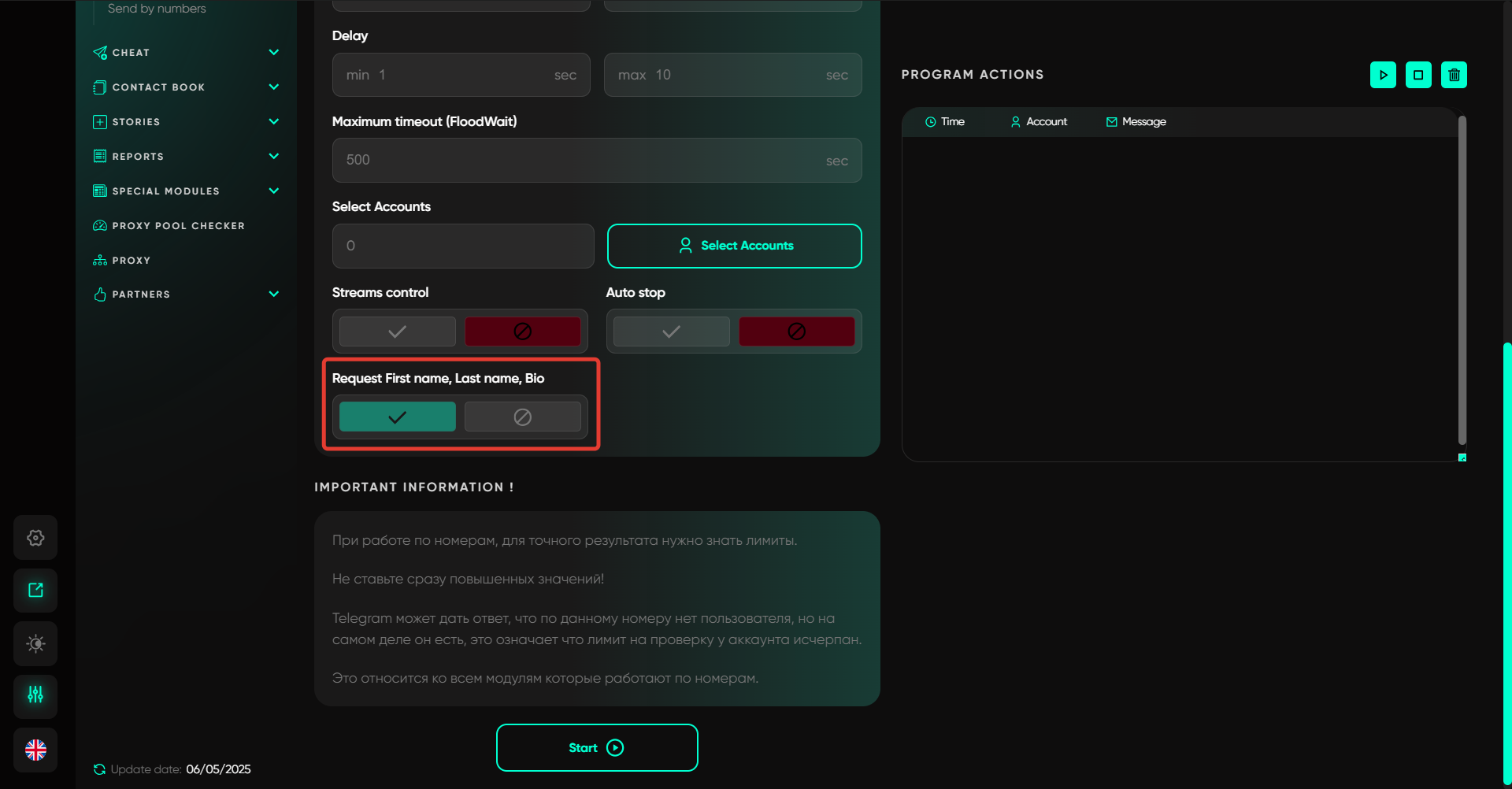Click the play icon in Program Actions
1512x789 pixels.
[x=1383, y=75]
